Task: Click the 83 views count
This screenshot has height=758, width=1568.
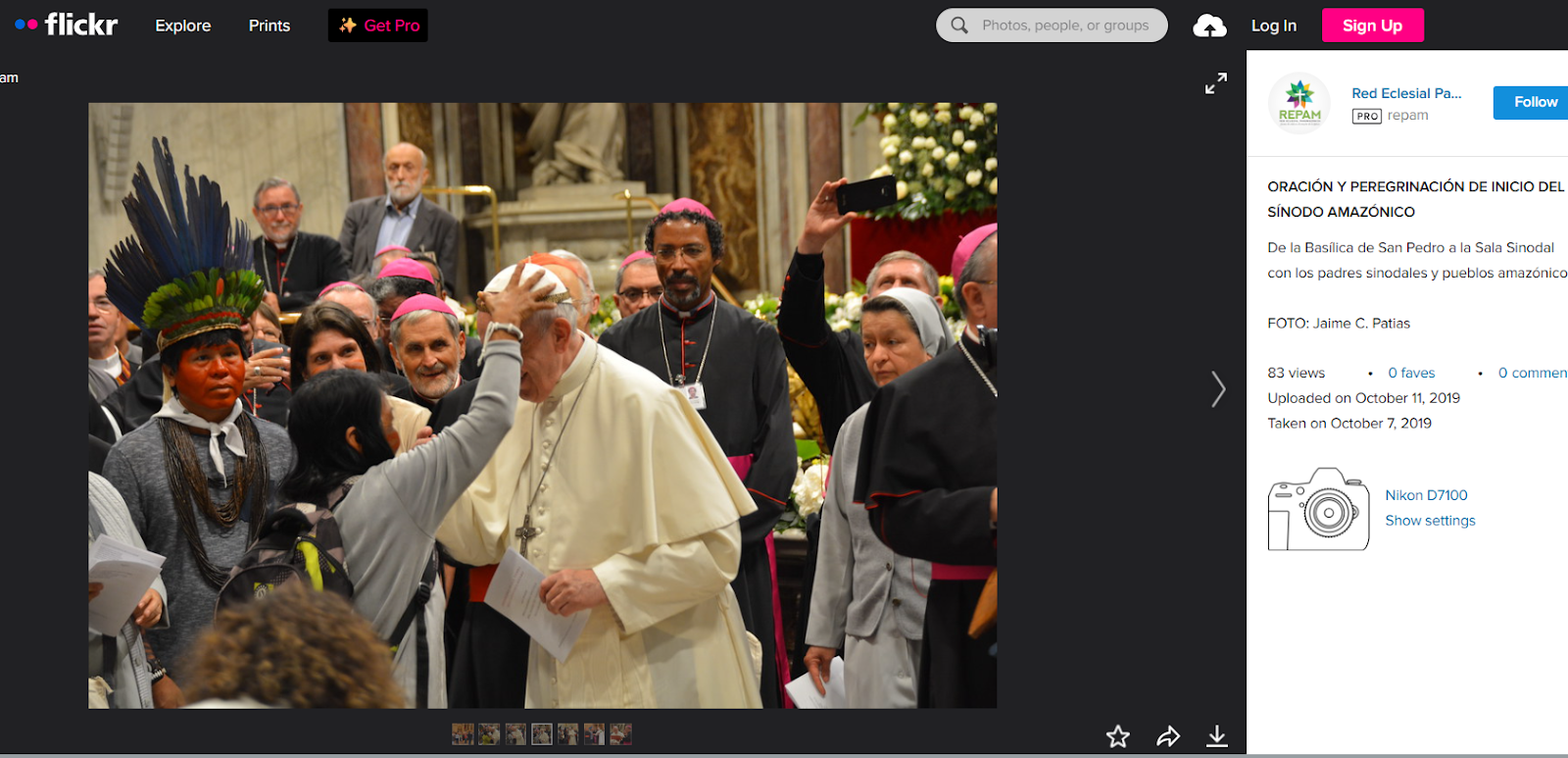Action: tap(1296, 373)
